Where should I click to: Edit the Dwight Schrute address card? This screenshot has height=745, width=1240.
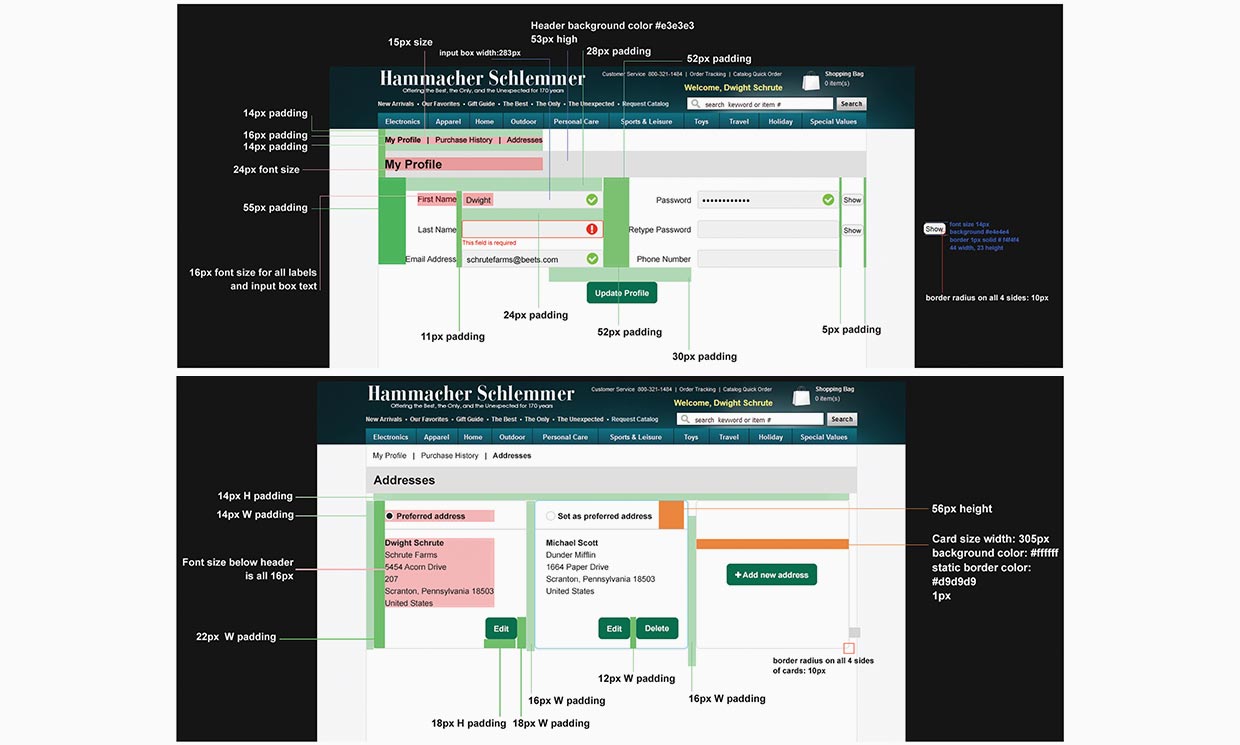click(x=501, y=629)
